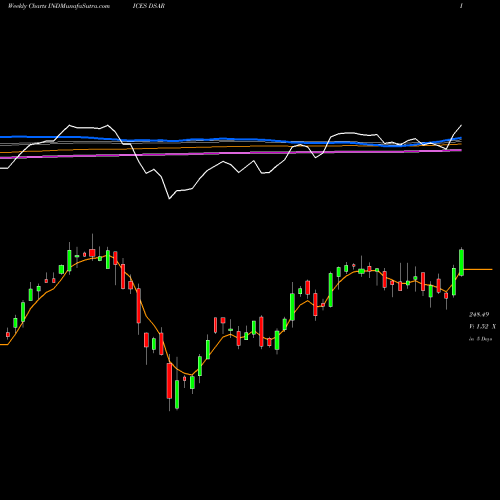Click the last green weekly candlestick
This screenshot has width=500, height=500.
tap(462, 262)
